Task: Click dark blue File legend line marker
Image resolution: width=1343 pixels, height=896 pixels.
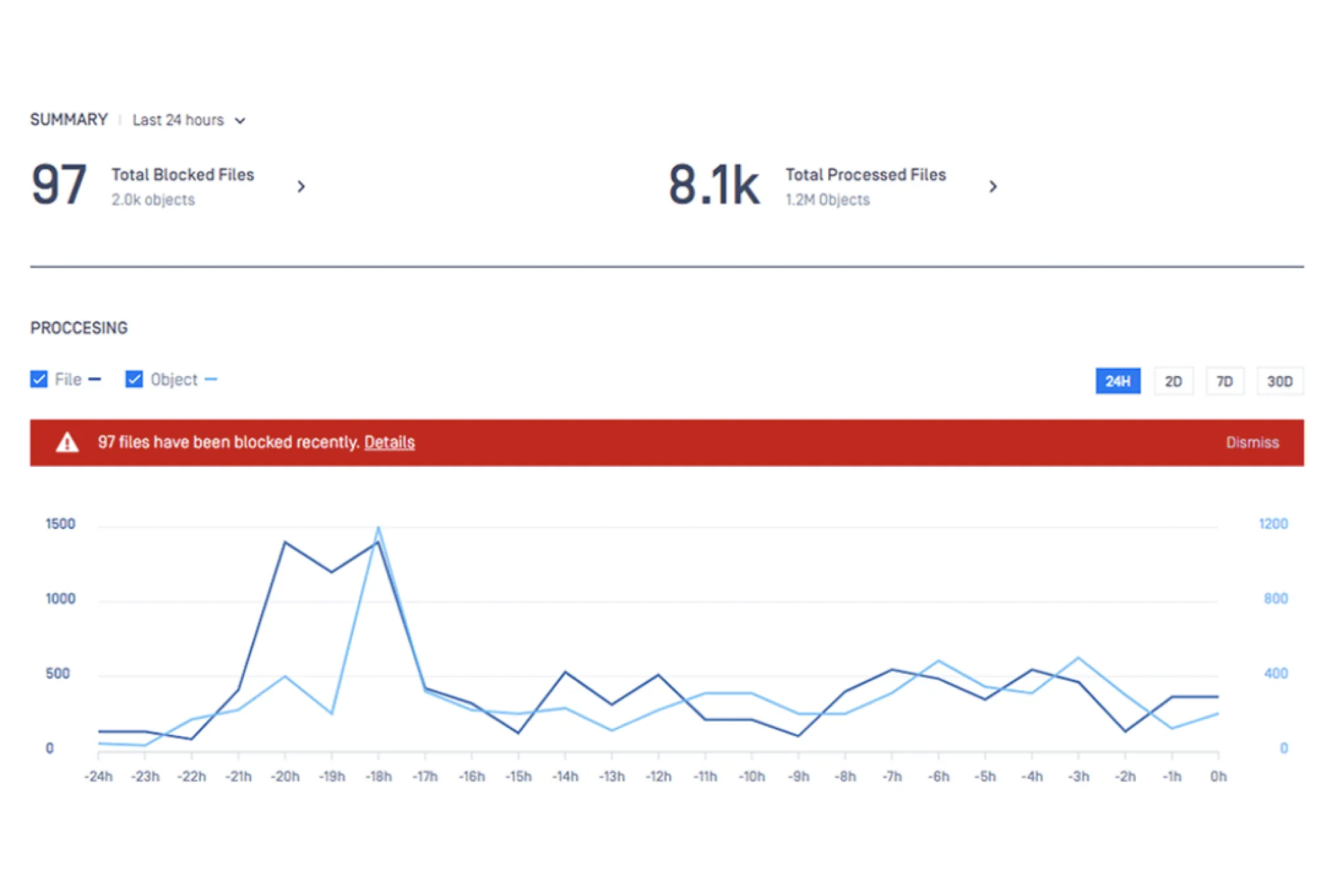Action: pyautogui.click(x=95, y=379)
